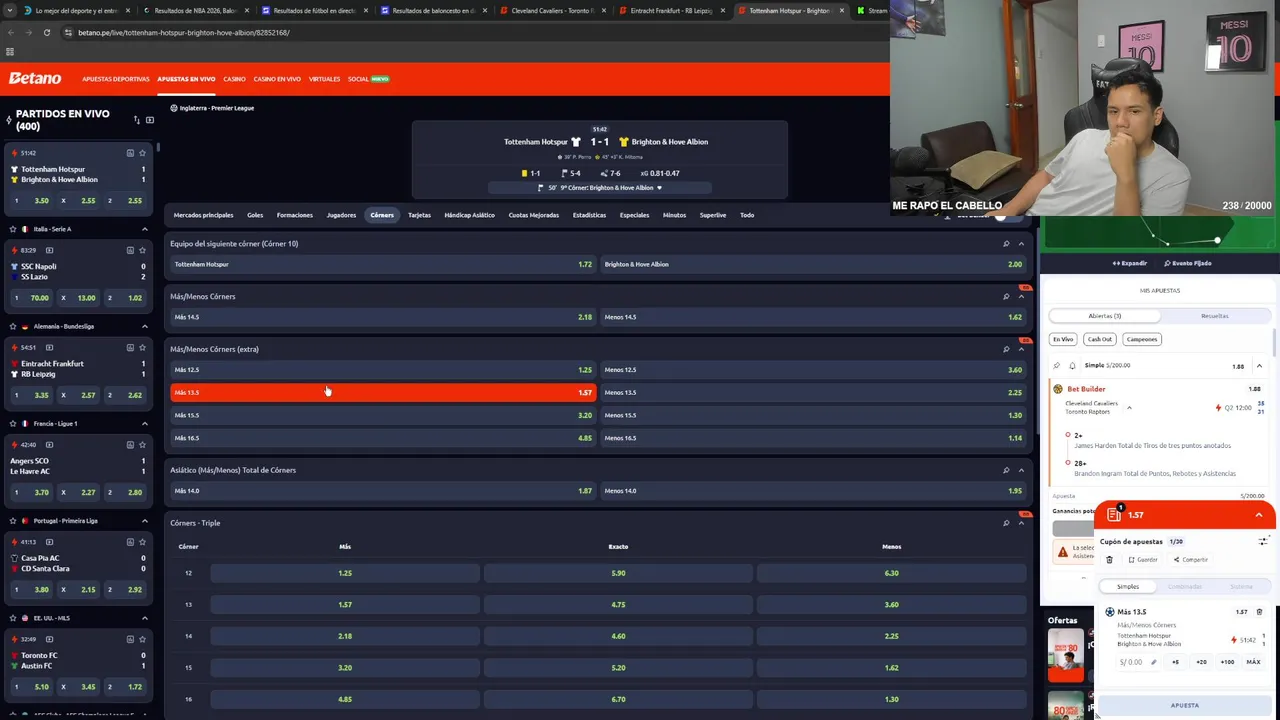Click stream icon next to 83:29 Napoli match
The image size is (1280, 720).
click(x=49, y=250)
